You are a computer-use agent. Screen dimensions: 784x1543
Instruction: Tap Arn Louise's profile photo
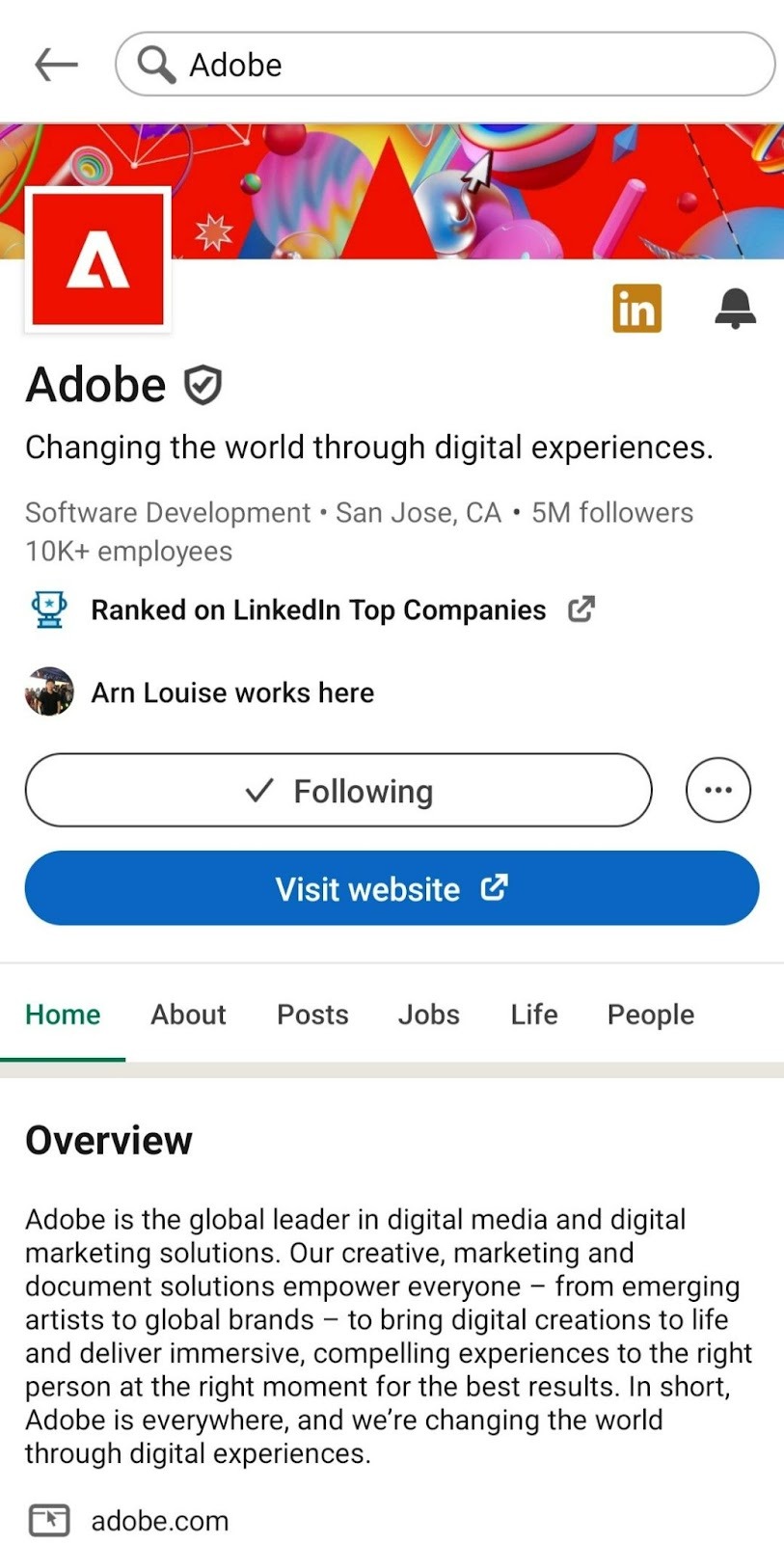(49, 692)
